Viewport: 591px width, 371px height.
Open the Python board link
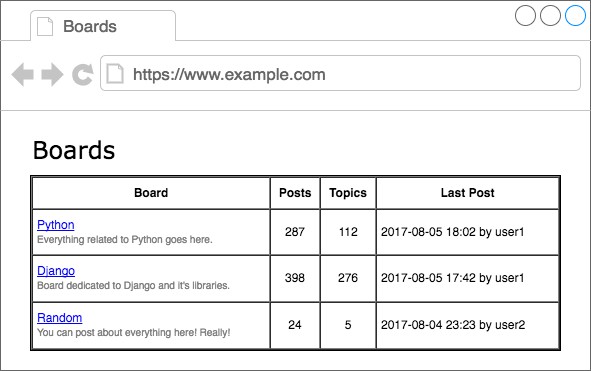(x=56, y=225)
